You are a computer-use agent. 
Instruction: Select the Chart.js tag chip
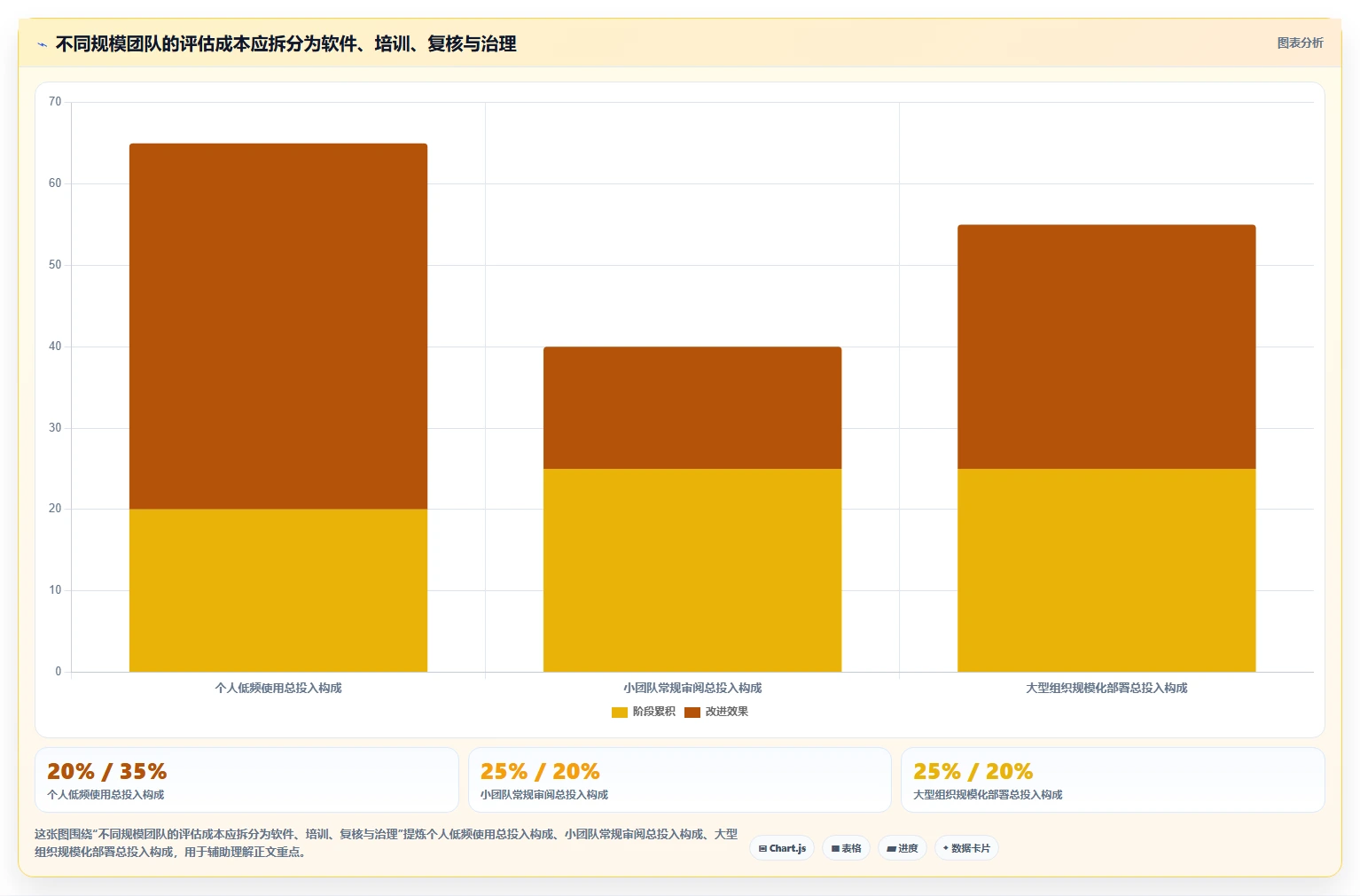coord(782,848)
